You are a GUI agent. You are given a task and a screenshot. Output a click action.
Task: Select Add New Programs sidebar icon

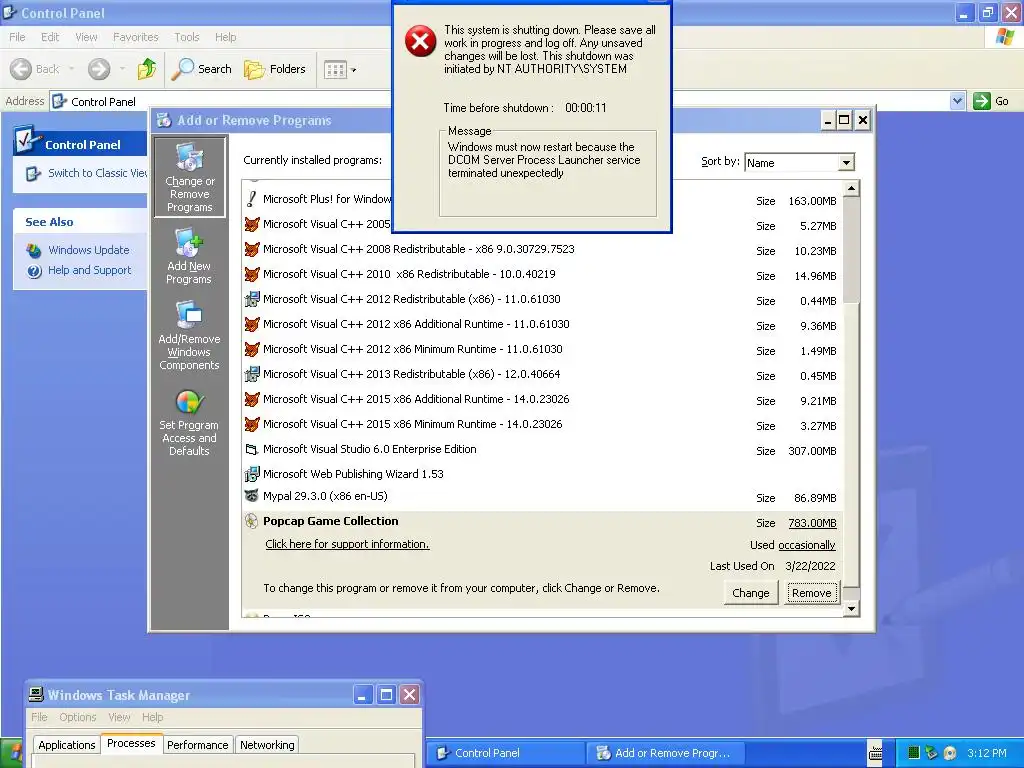coord(189,256)
